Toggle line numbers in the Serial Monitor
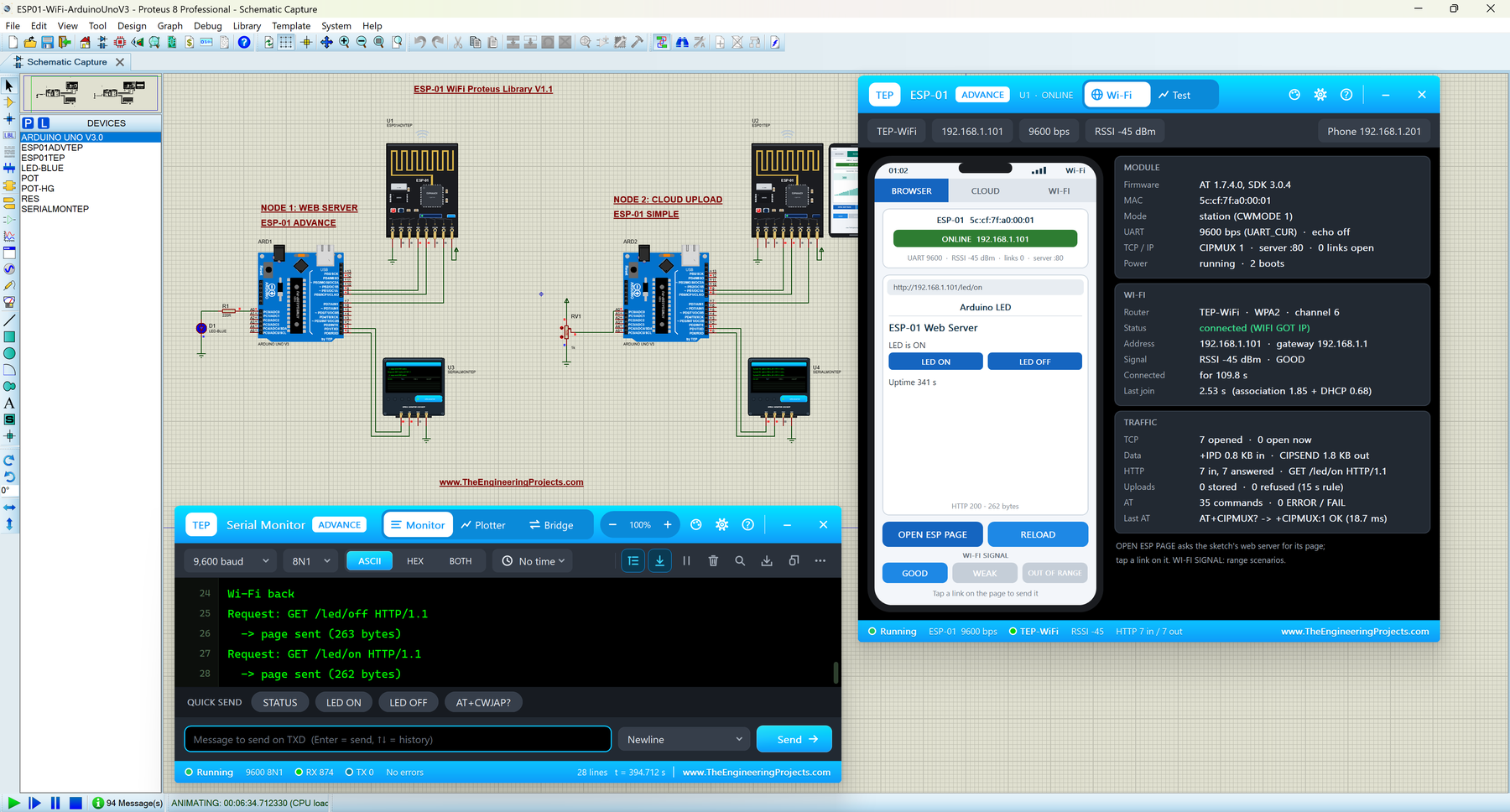 633,561
